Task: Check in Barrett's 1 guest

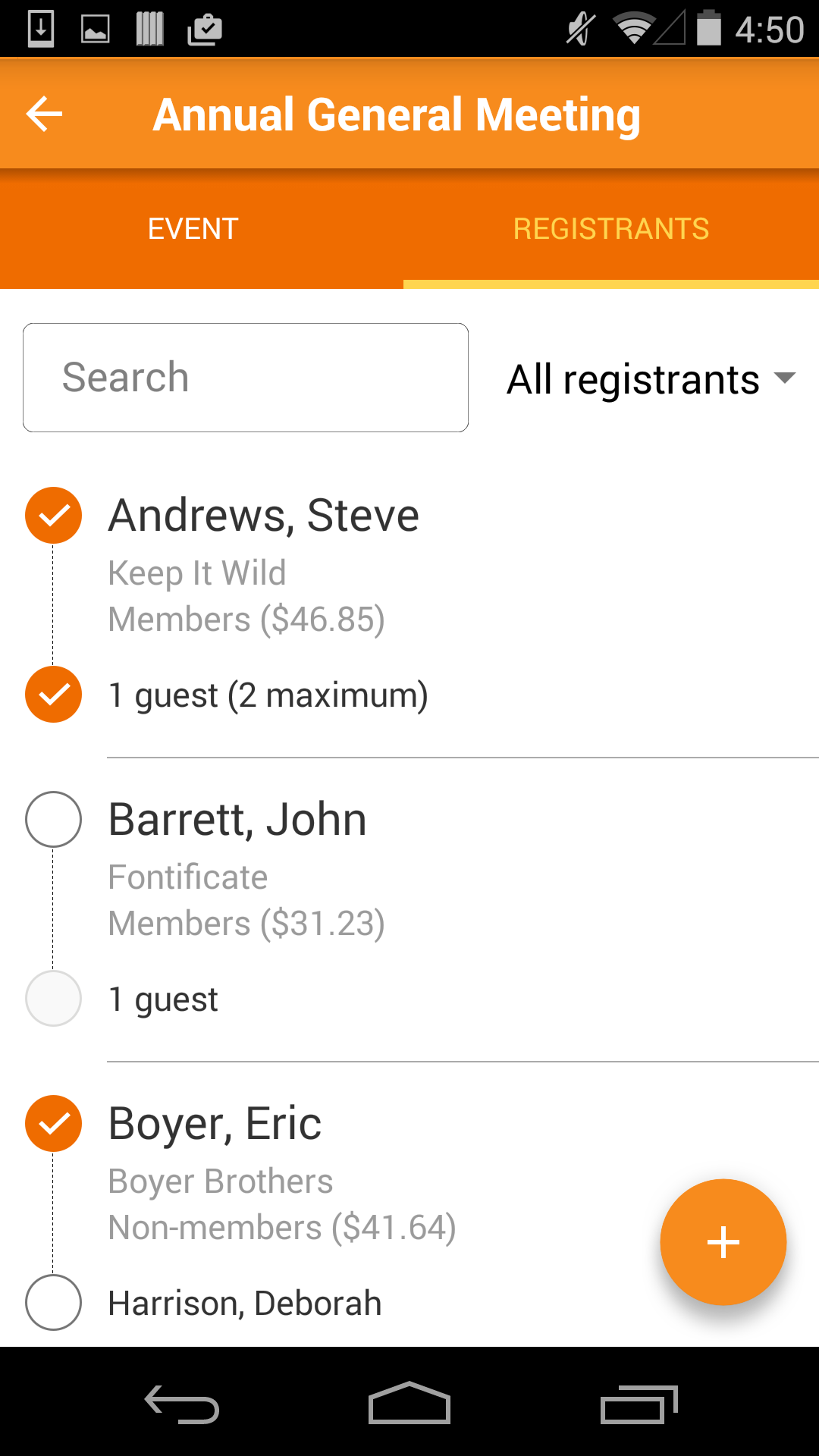Action: coord(53,999)
